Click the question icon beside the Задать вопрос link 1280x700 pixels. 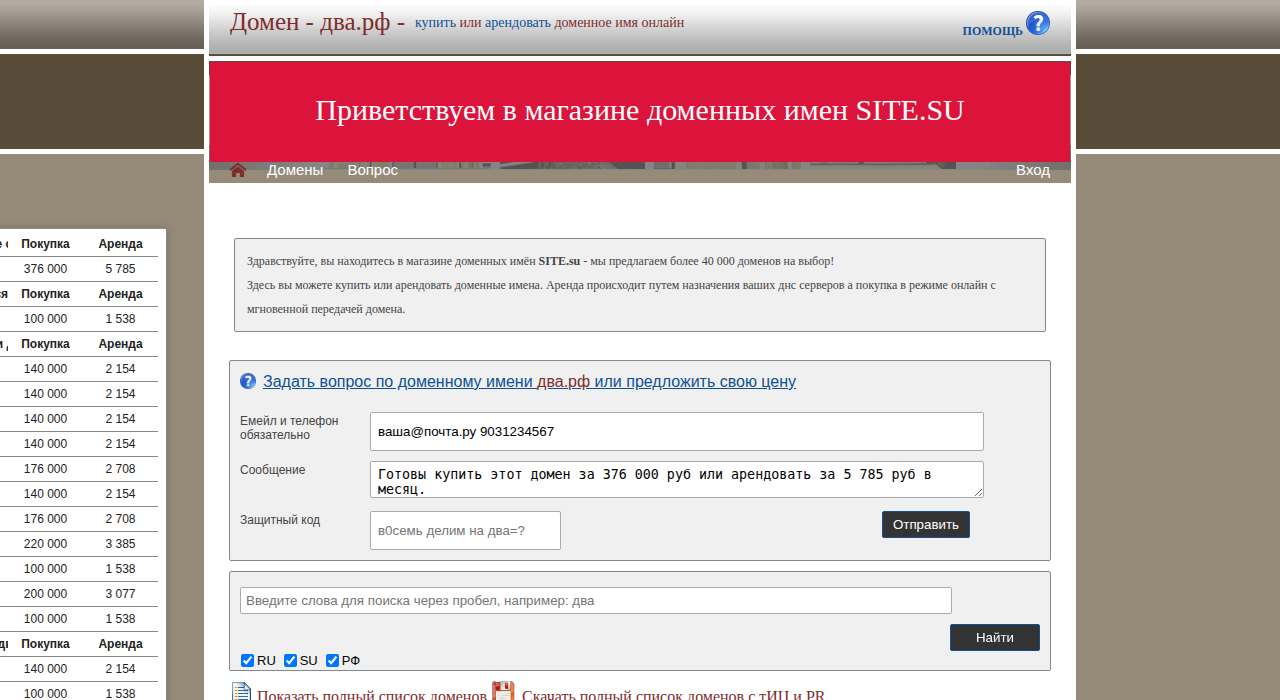[248, 381]
